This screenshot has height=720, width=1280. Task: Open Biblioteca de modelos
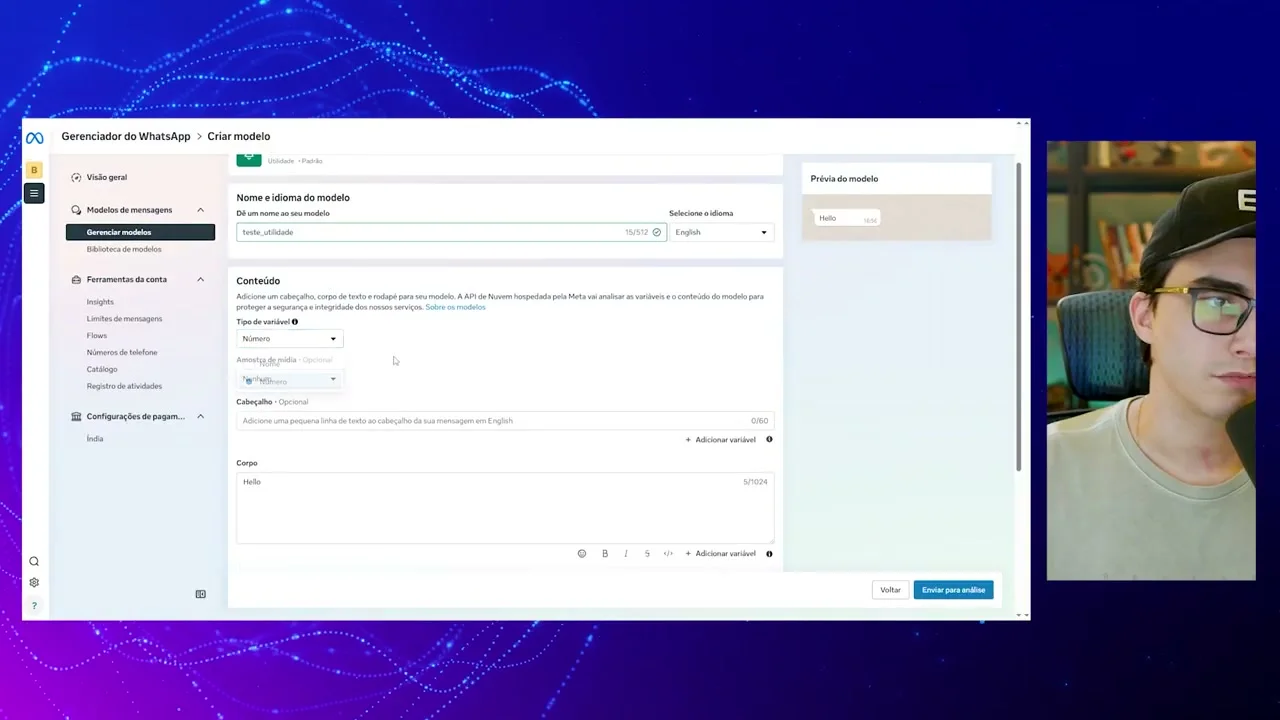(124, 249)
